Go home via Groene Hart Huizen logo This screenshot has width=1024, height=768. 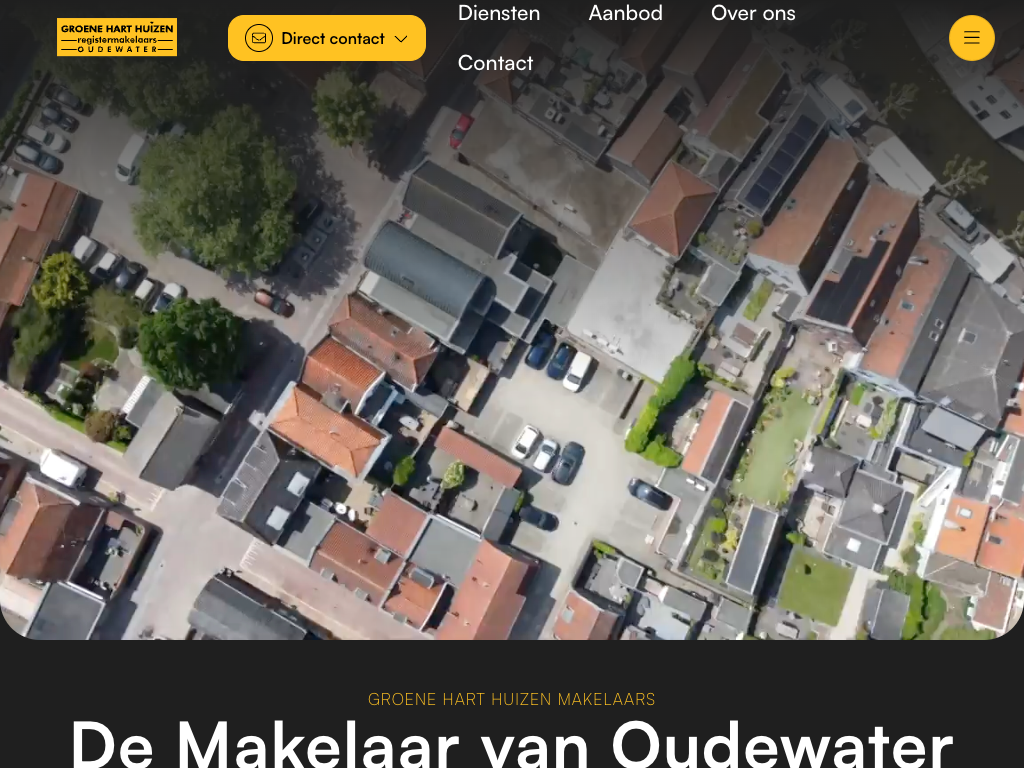click(x=117, y=37)
